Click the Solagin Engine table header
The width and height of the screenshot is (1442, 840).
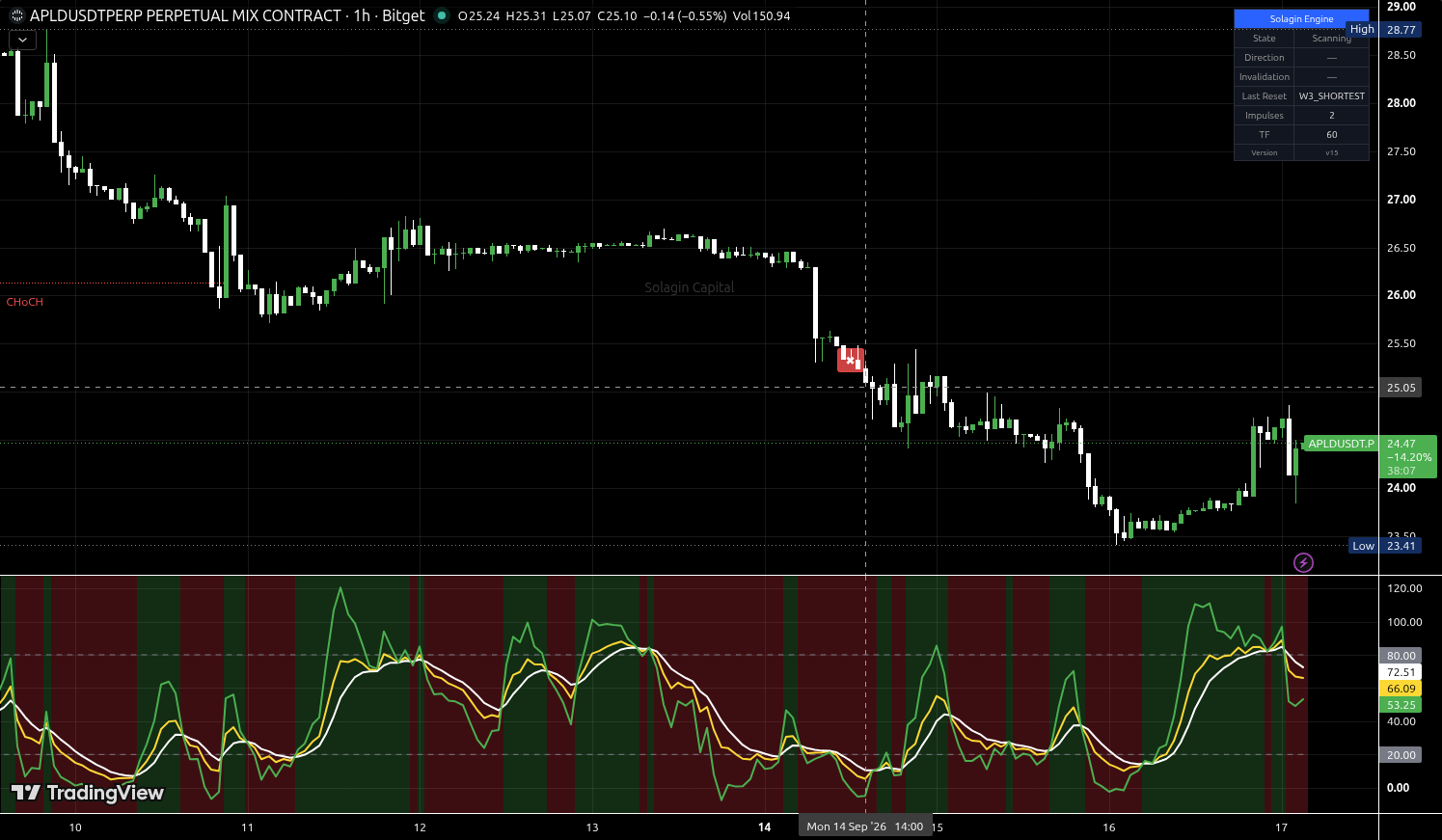1301,19
